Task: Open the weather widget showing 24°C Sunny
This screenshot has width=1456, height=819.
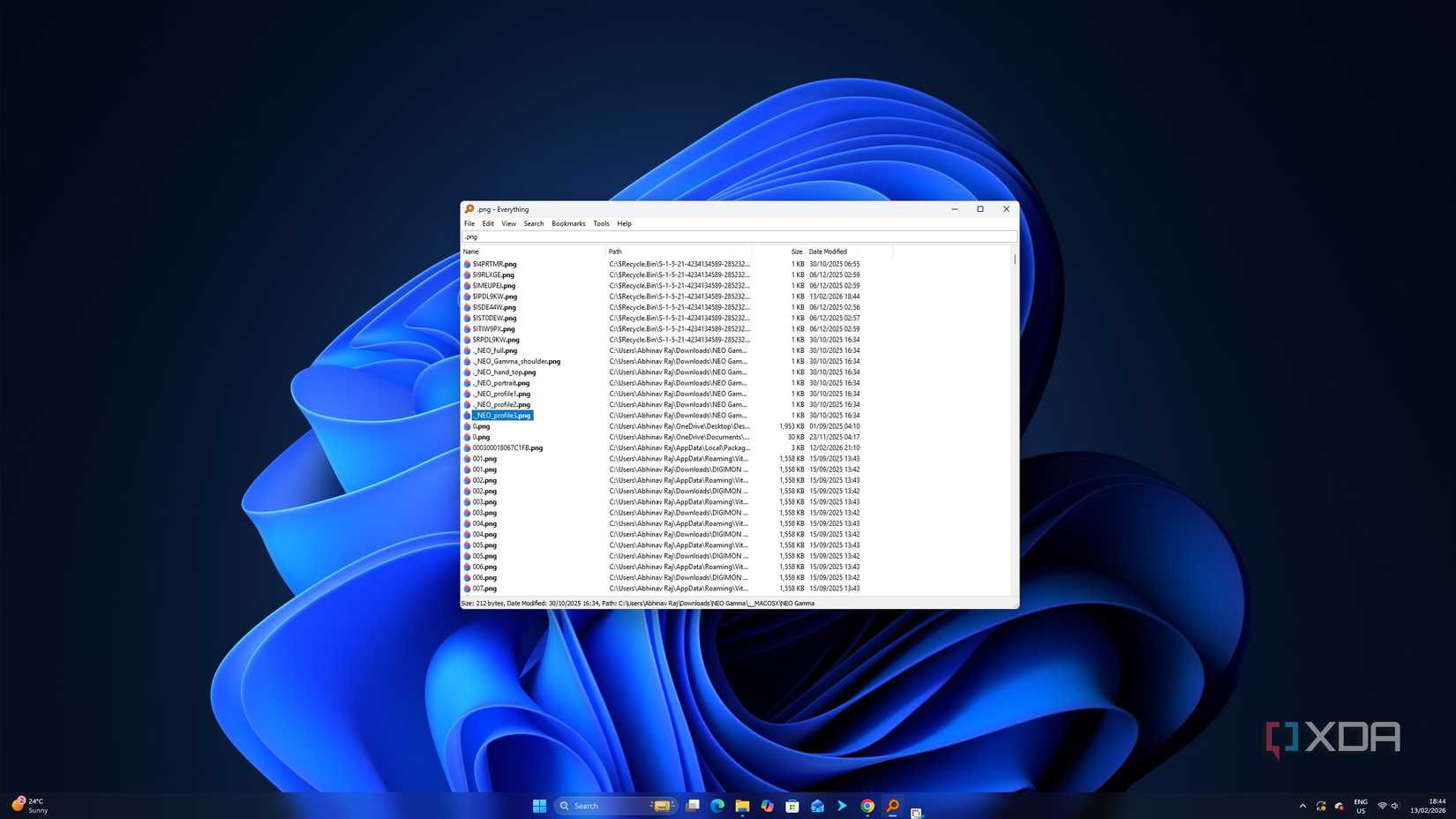Action: [x=28, y=806]
